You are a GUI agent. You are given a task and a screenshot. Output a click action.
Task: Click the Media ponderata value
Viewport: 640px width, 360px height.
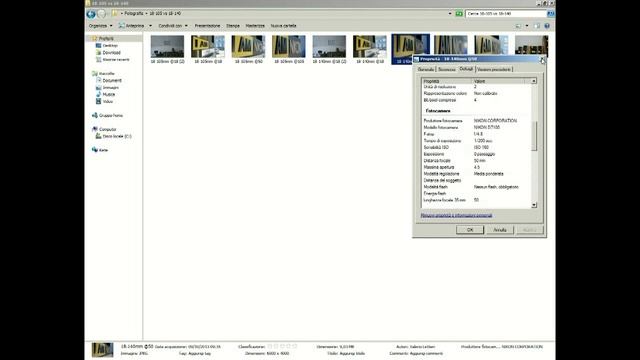[x=489, y=174]
